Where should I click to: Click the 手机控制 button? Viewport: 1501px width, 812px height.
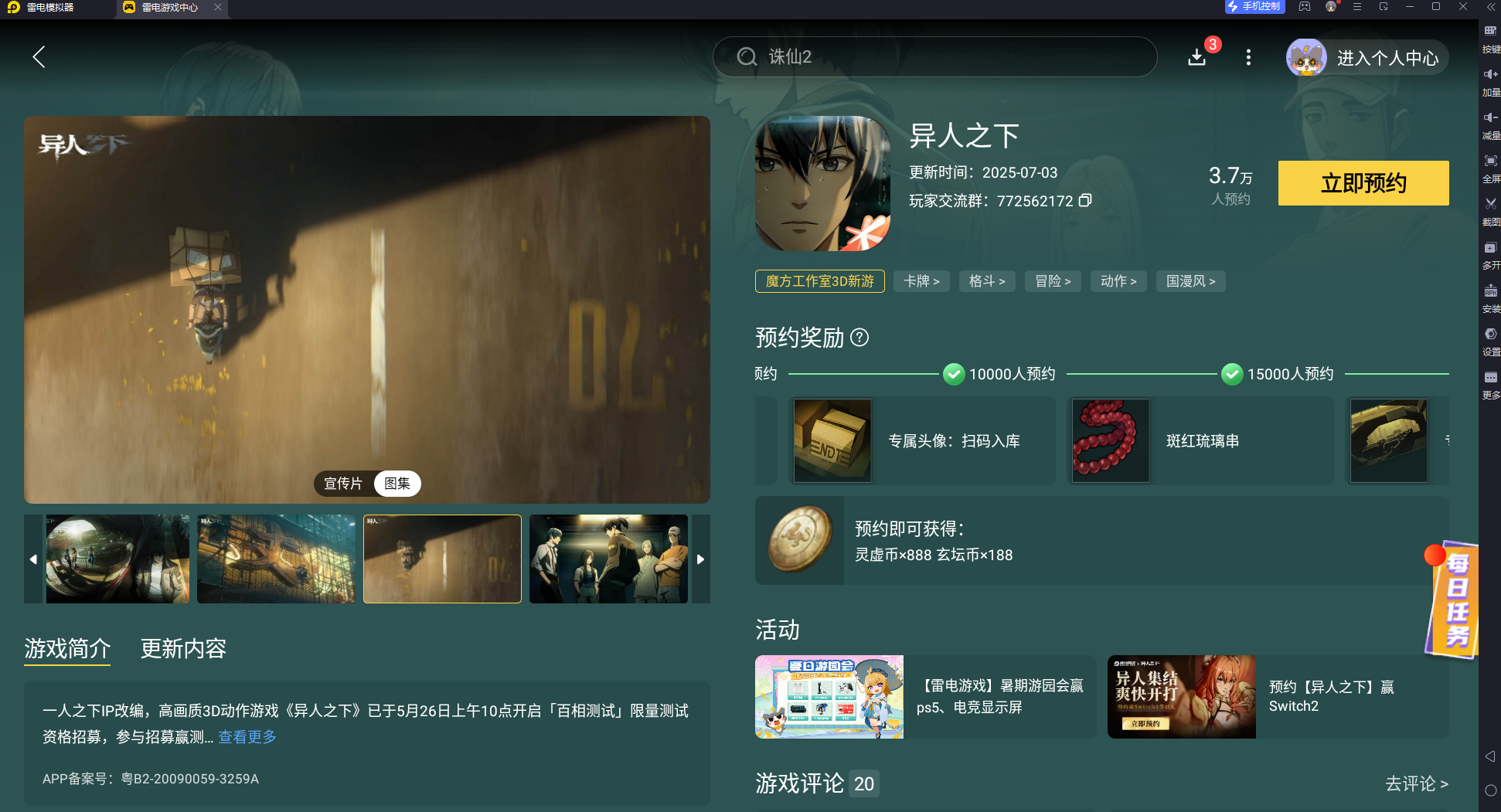point(1254,6)
